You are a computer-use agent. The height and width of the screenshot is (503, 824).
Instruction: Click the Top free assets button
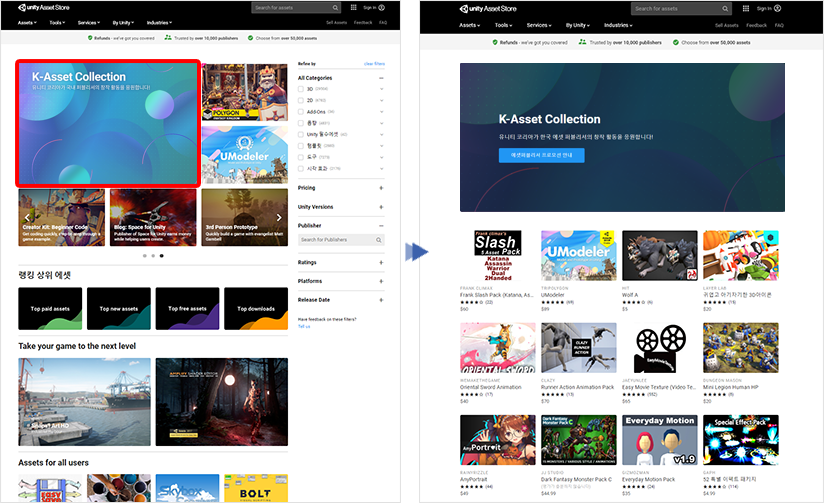coord(187,309)
